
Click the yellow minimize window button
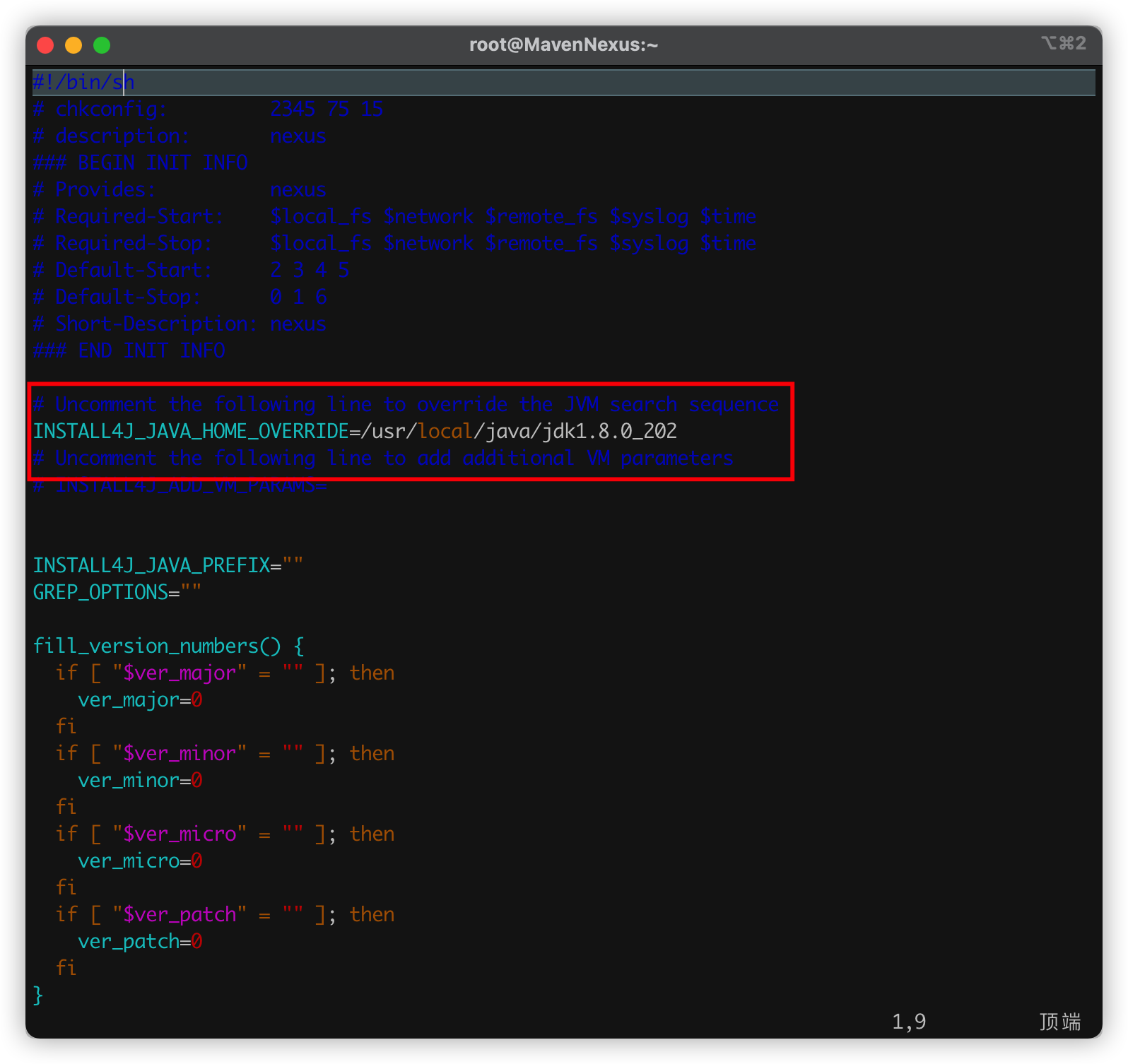pos(74,45)
